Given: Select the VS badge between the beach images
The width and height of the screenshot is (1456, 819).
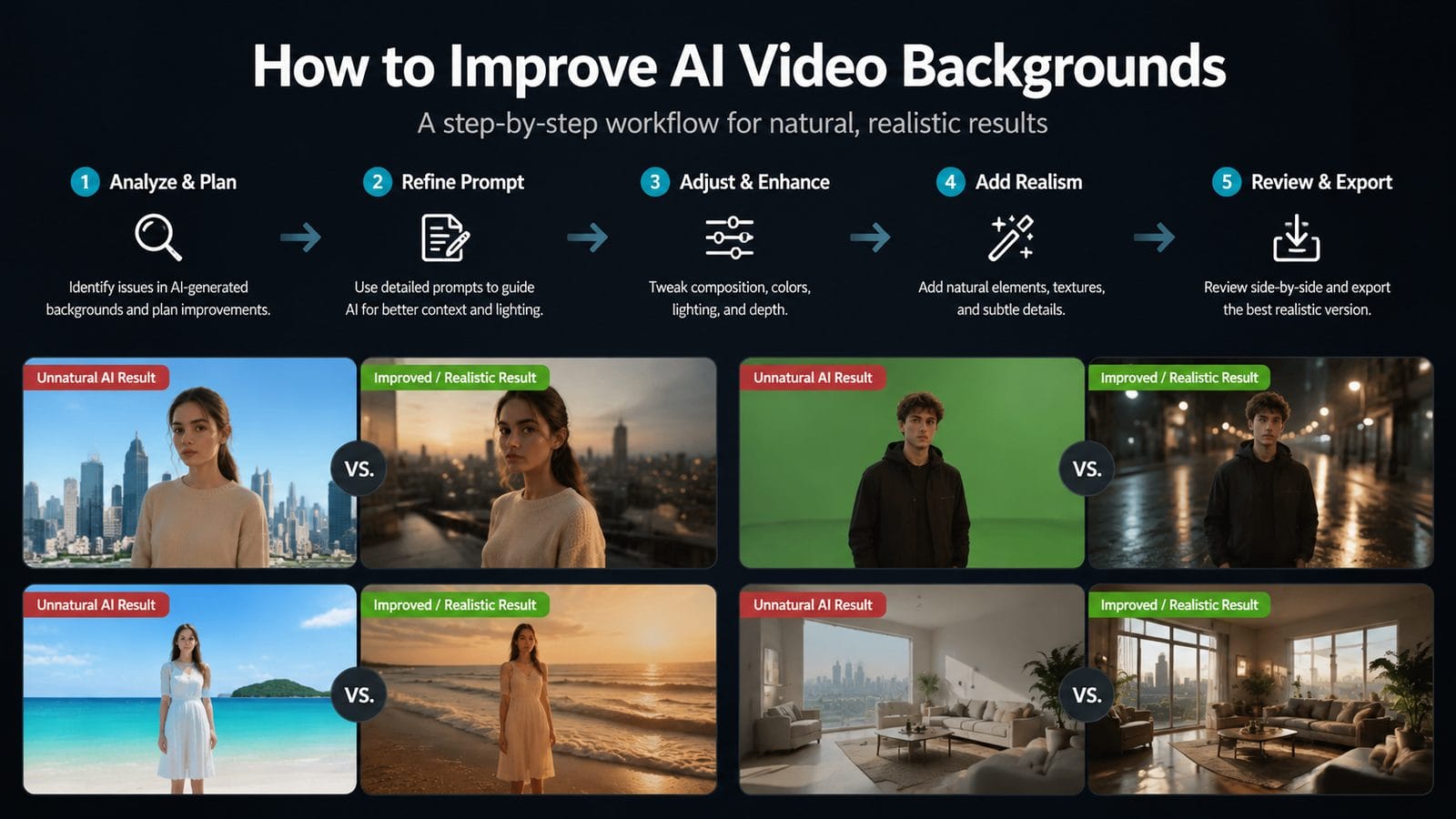Looking at the screenshot, I should (x=359, y=694).
